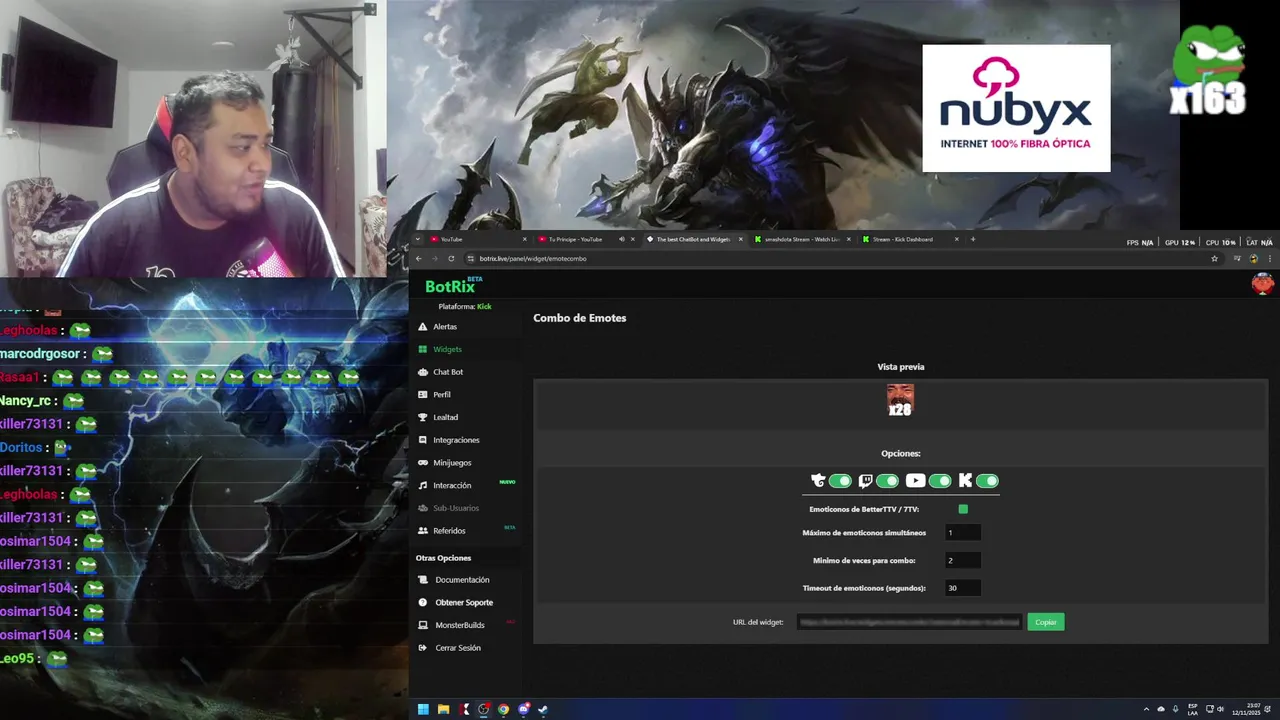Open File Explorer from the taskbar
The height and width of the screenshot is (720, 1280).
(x=443, y=709)
